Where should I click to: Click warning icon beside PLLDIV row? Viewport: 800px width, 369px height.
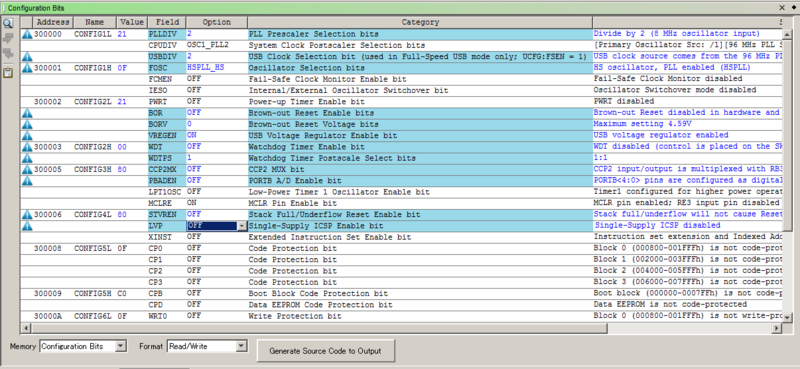coord(27,34)
